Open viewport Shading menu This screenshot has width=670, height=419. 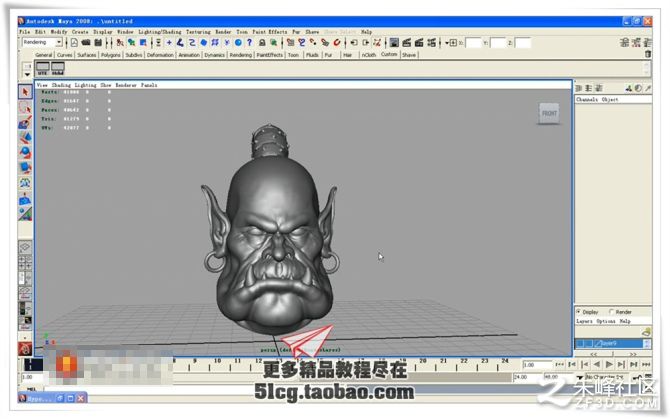[62, 85]
